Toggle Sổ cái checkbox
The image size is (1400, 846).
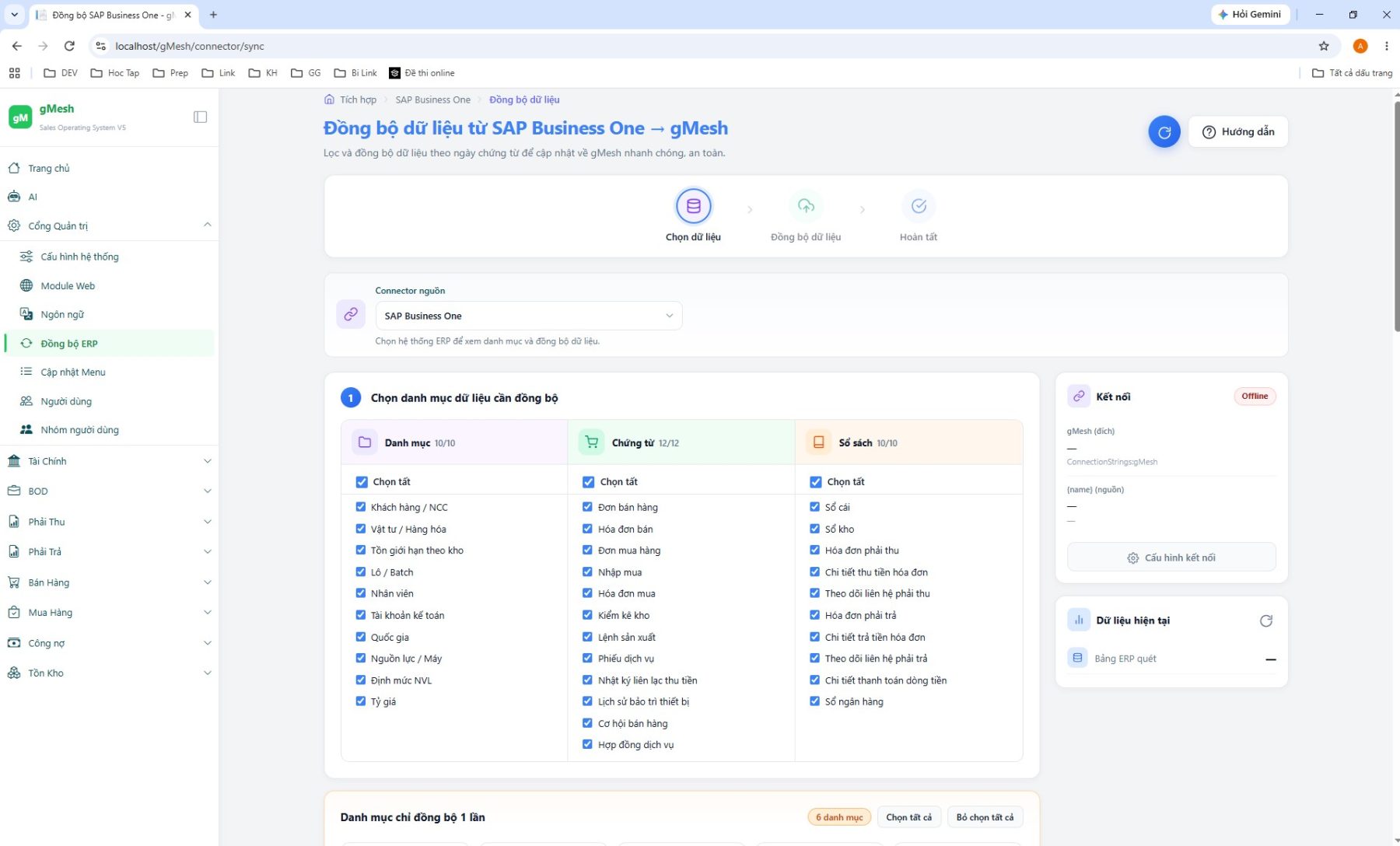[x=815, y=507]
